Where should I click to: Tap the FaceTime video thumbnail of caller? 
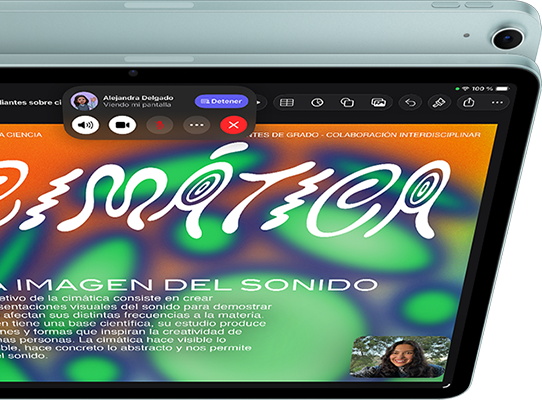pyautogui.click(x=400, y=356)
